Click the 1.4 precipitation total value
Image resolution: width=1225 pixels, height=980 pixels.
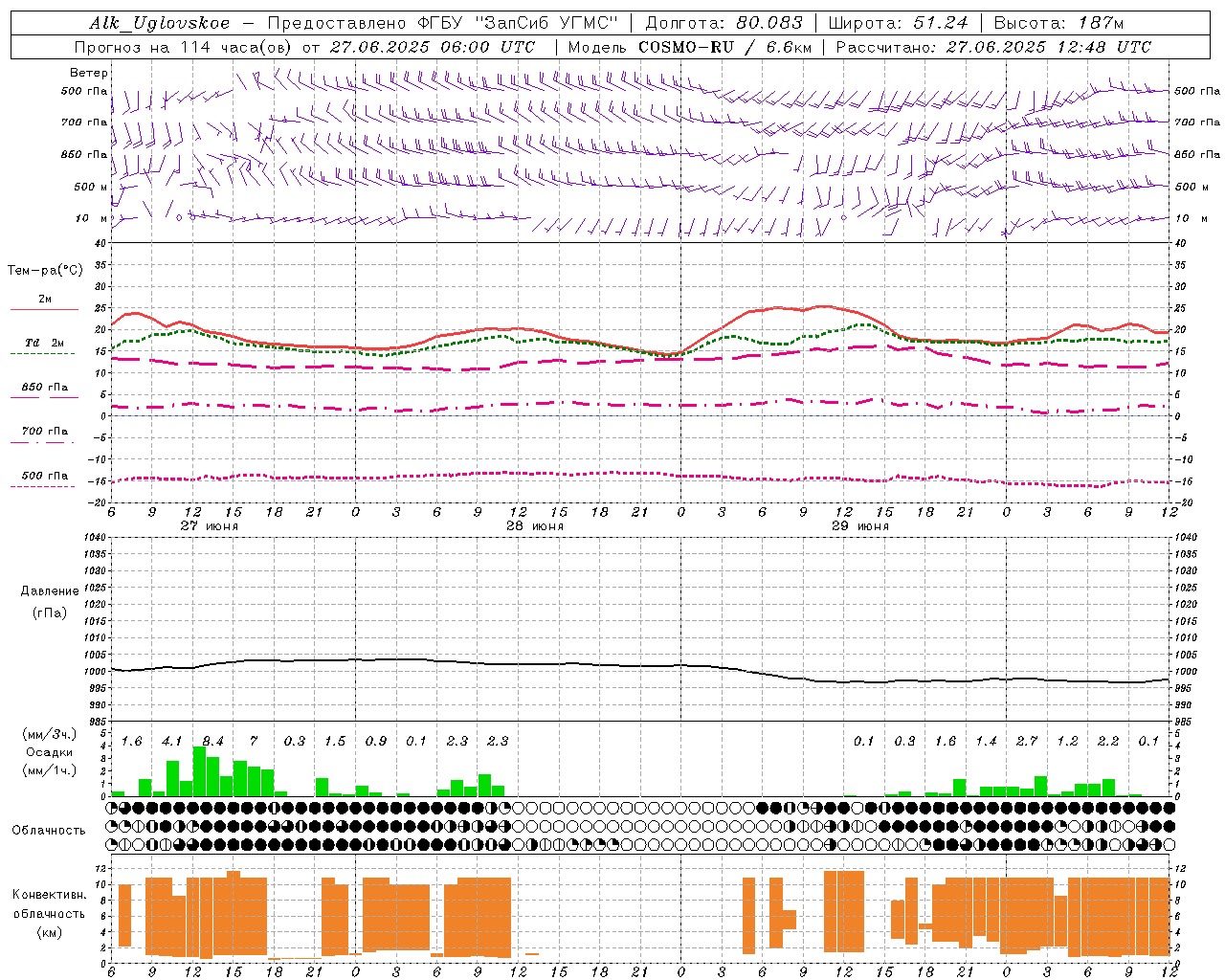(986, 742)
